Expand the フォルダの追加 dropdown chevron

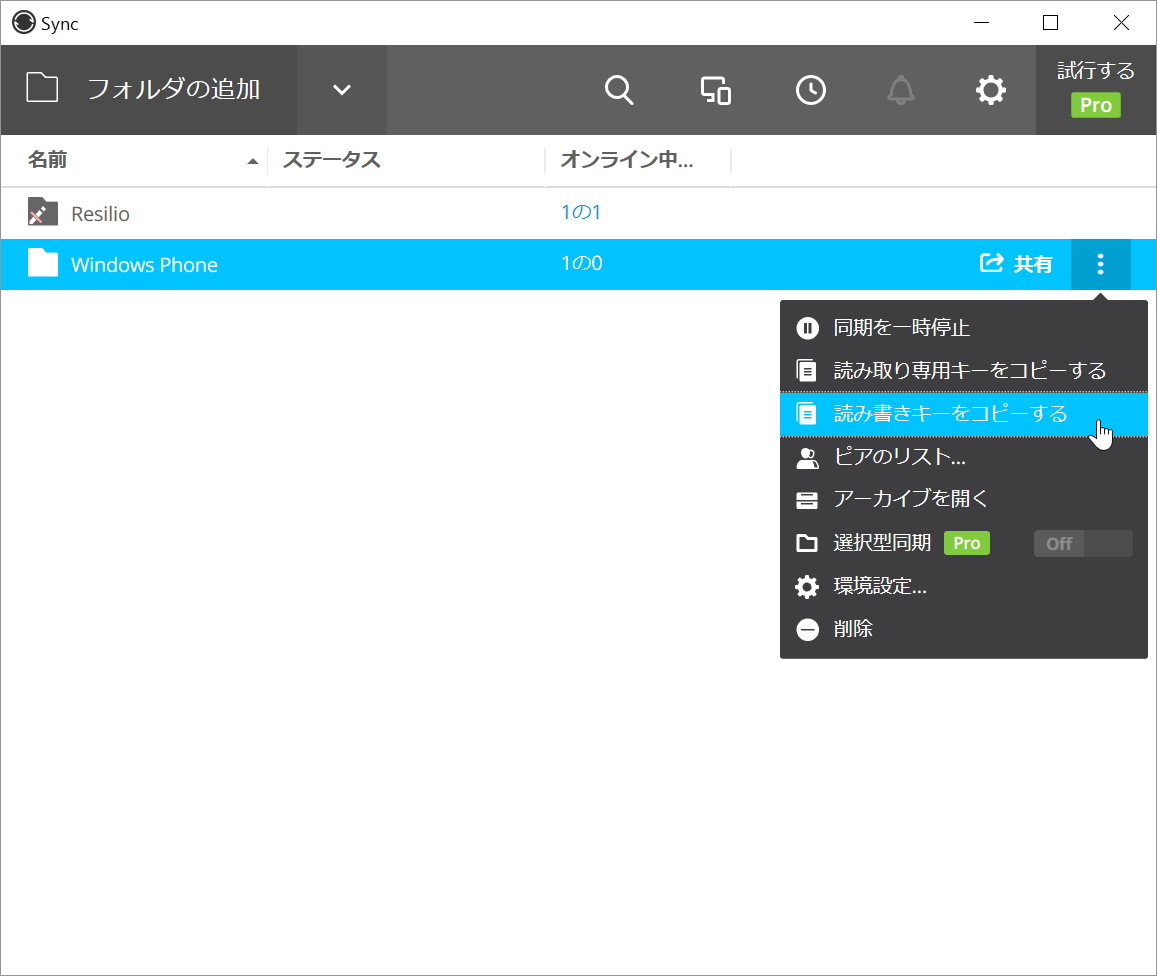coord(342,90)
